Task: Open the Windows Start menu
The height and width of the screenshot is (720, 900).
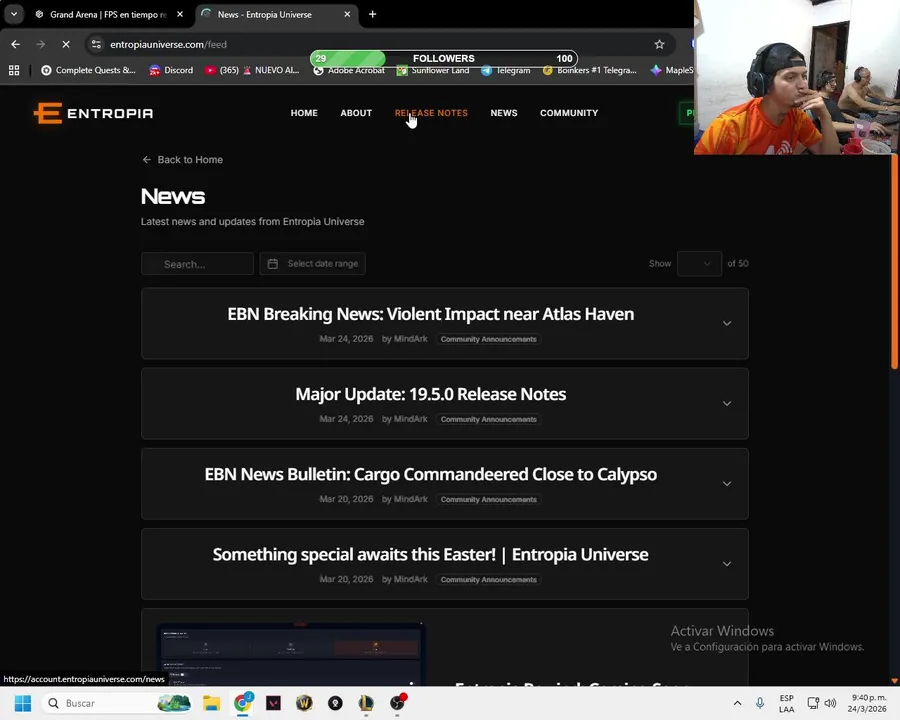Action: [x=23, y=703]
